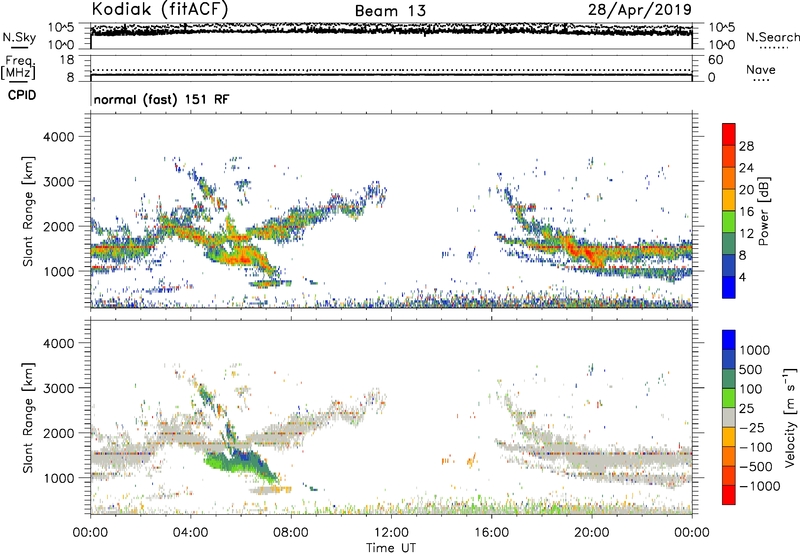Viewport: 800px width, 554px height.
Task: Click the red bottom segment of velocity colorbar
Action: 729,495
